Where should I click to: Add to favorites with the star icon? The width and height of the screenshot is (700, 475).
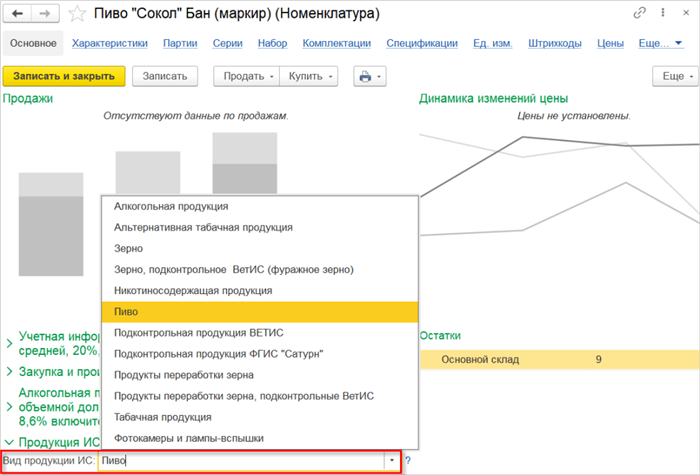(77, 14)
